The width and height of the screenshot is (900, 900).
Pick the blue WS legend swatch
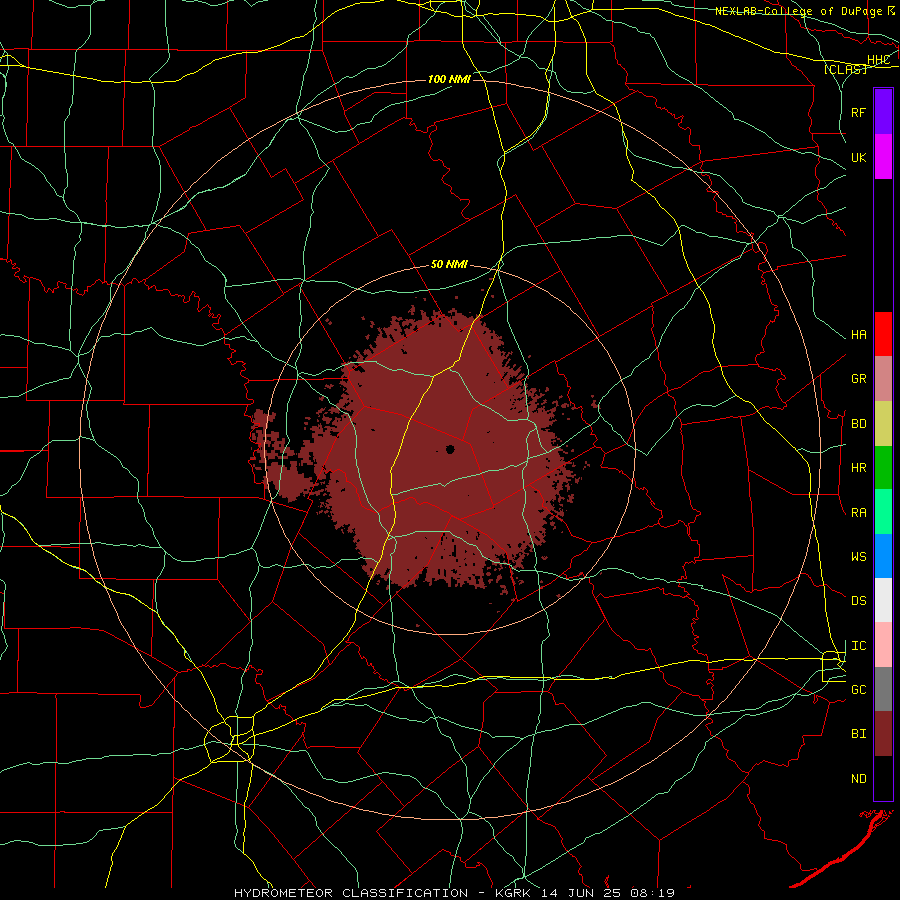tap(883, 556)
